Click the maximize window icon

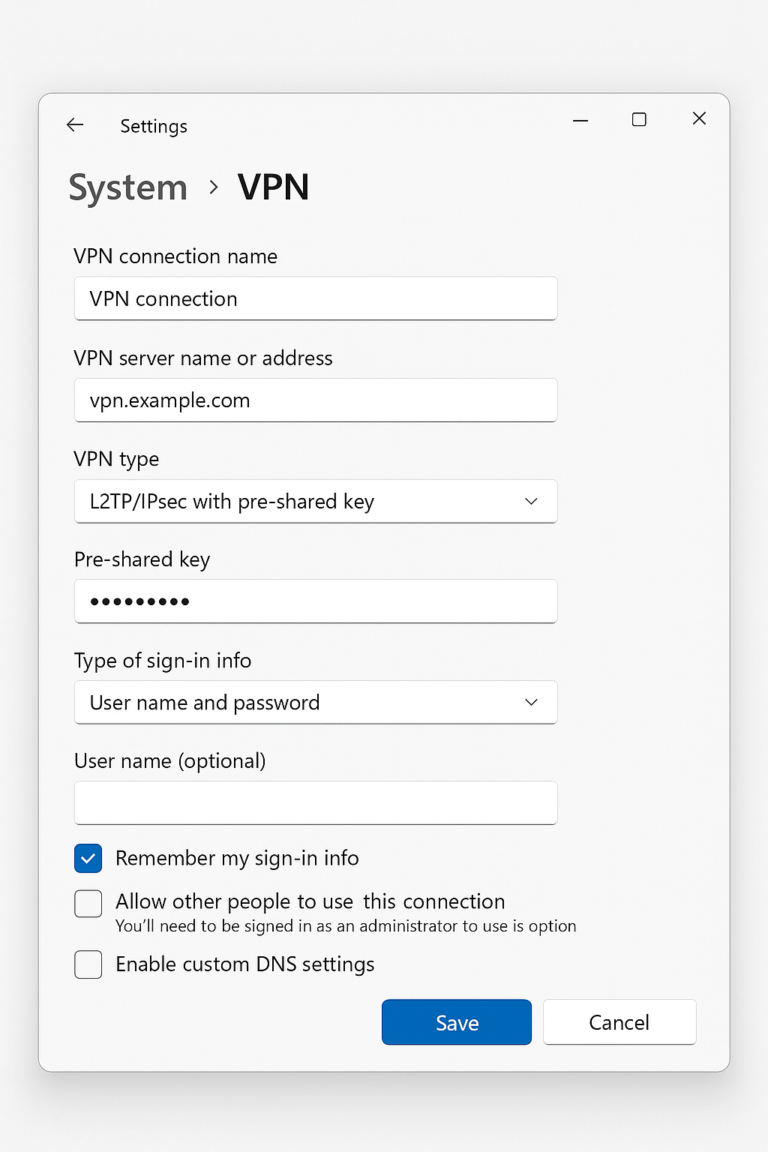639,118
